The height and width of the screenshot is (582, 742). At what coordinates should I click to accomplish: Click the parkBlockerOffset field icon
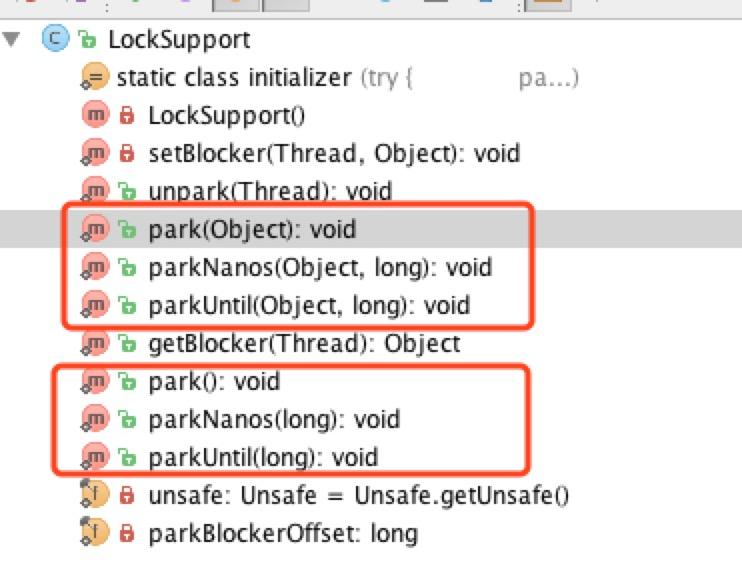(x=95, y=532)
